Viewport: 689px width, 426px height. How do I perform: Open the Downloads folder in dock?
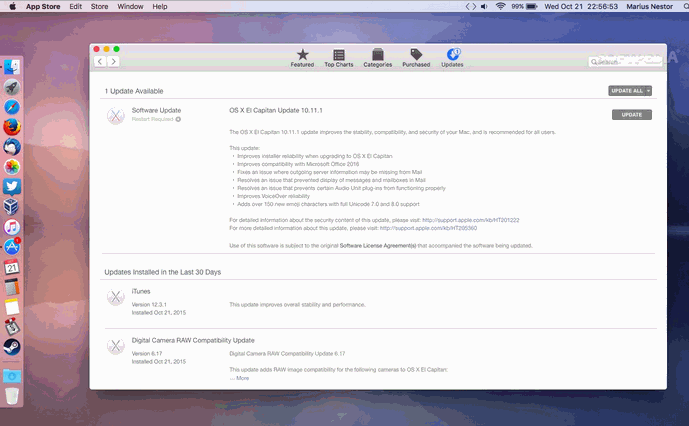click(x=12, y=376)
